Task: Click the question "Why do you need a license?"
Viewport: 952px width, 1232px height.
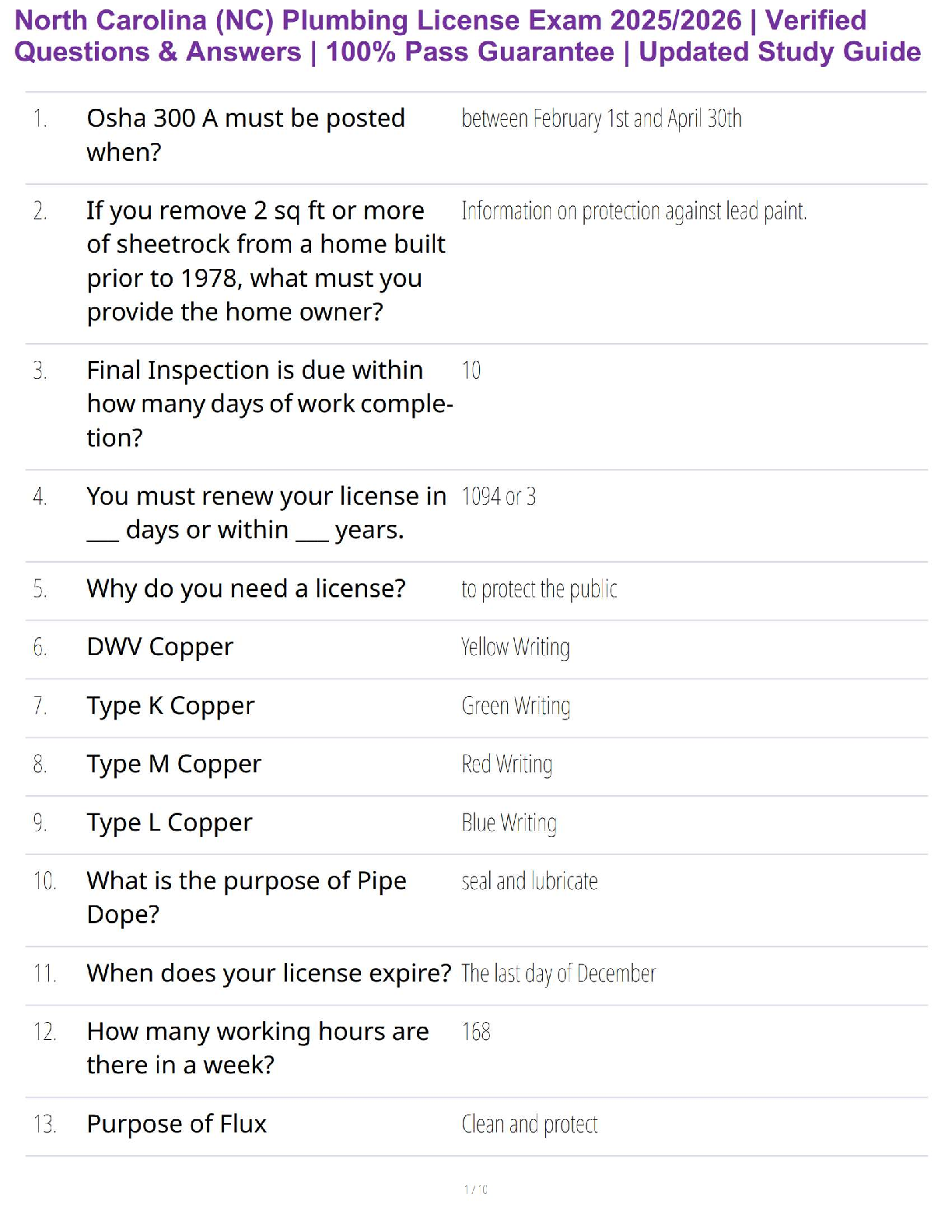Action: tap(246, 589)
